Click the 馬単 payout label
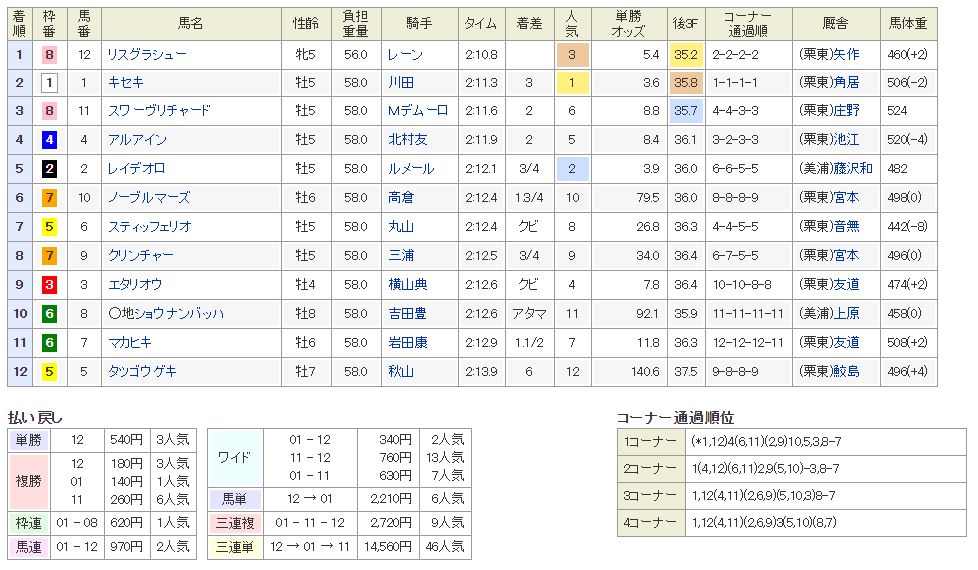This screenshot has width=978, height=570. pos(235,498)
